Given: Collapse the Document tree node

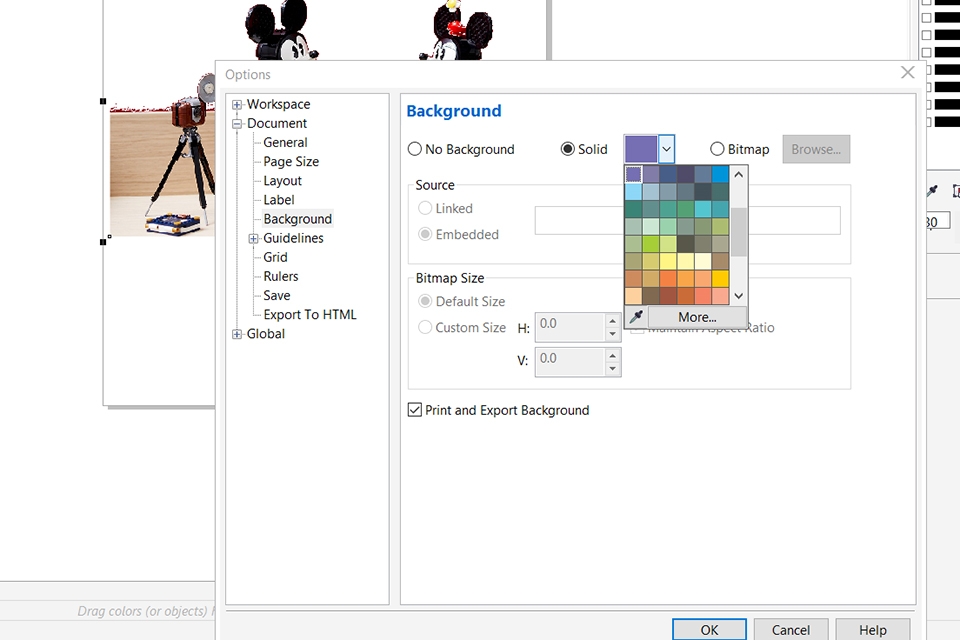Looking at the screenshot, I should 237,124.
